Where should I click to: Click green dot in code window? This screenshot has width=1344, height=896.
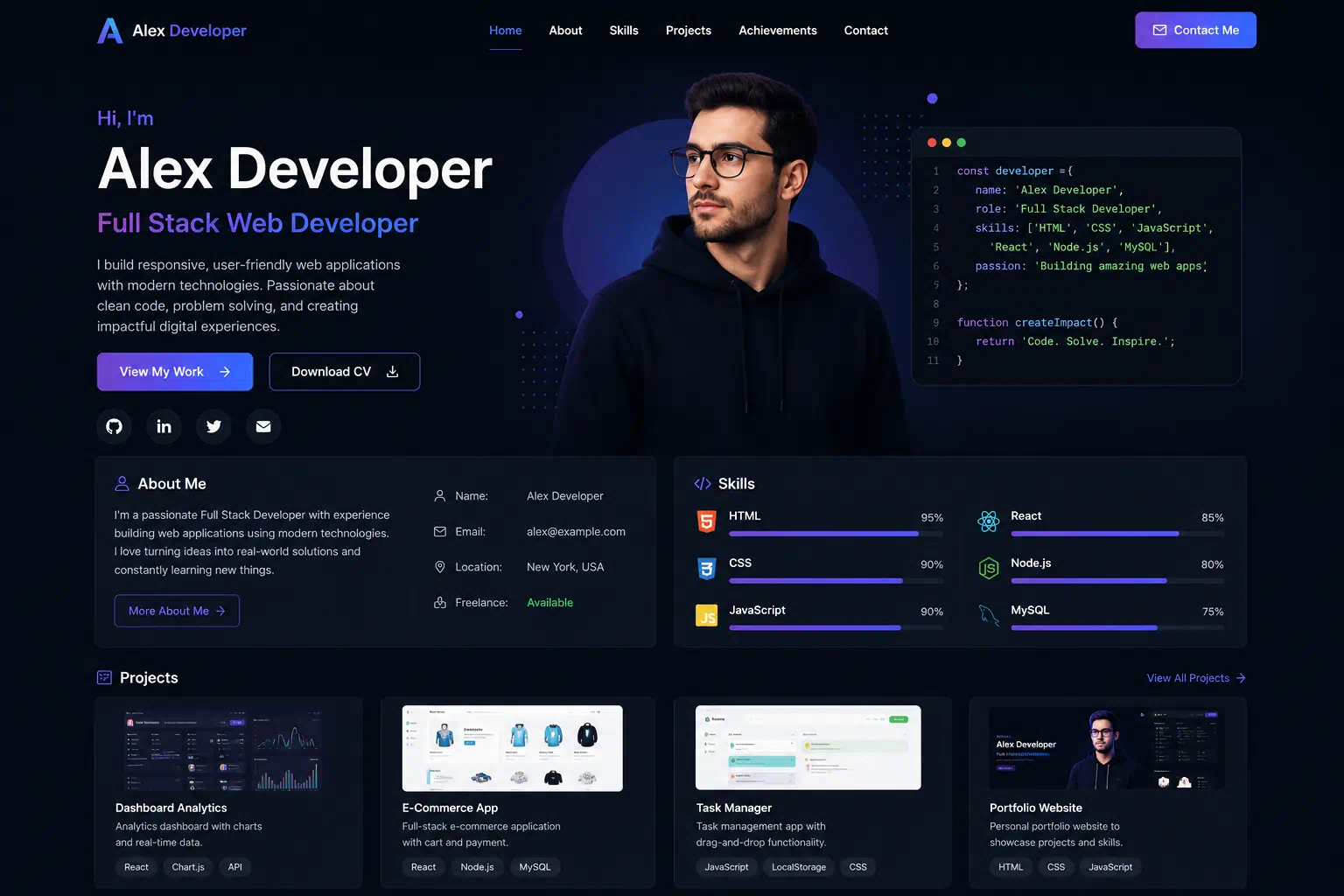pyautogui.click(x=962, y=143)
